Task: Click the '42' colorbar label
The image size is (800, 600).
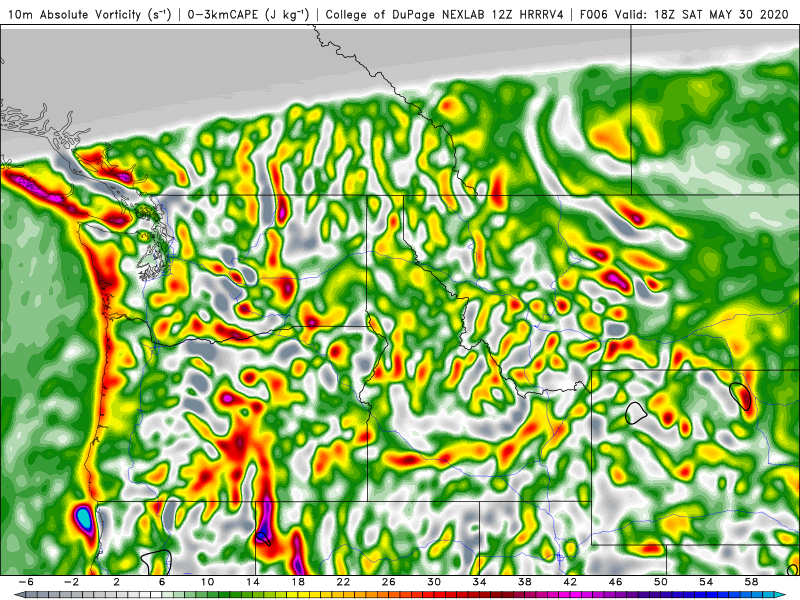Action: [570, 582]
